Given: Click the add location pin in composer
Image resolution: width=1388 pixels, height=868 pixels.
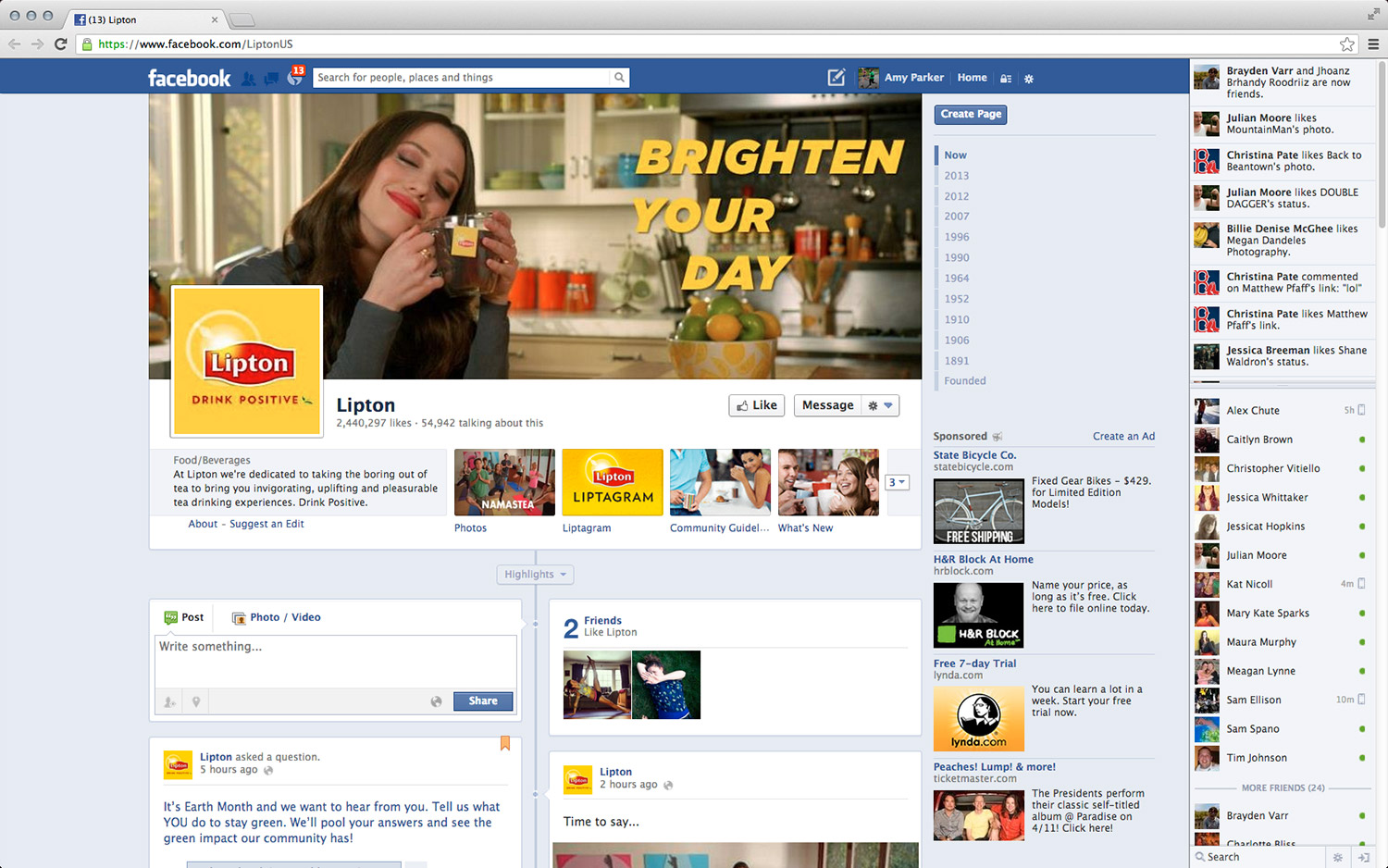Looking at the screenshot, I should coord(196,701).
